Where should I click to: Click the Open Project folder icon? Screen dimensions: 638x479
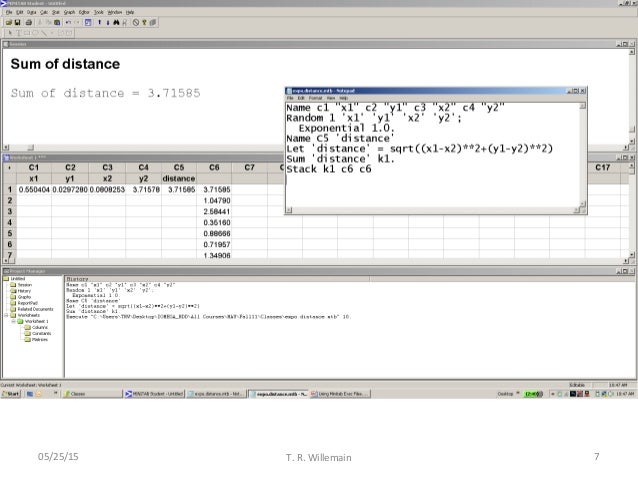pyautogui.click(x=7, y=22)
